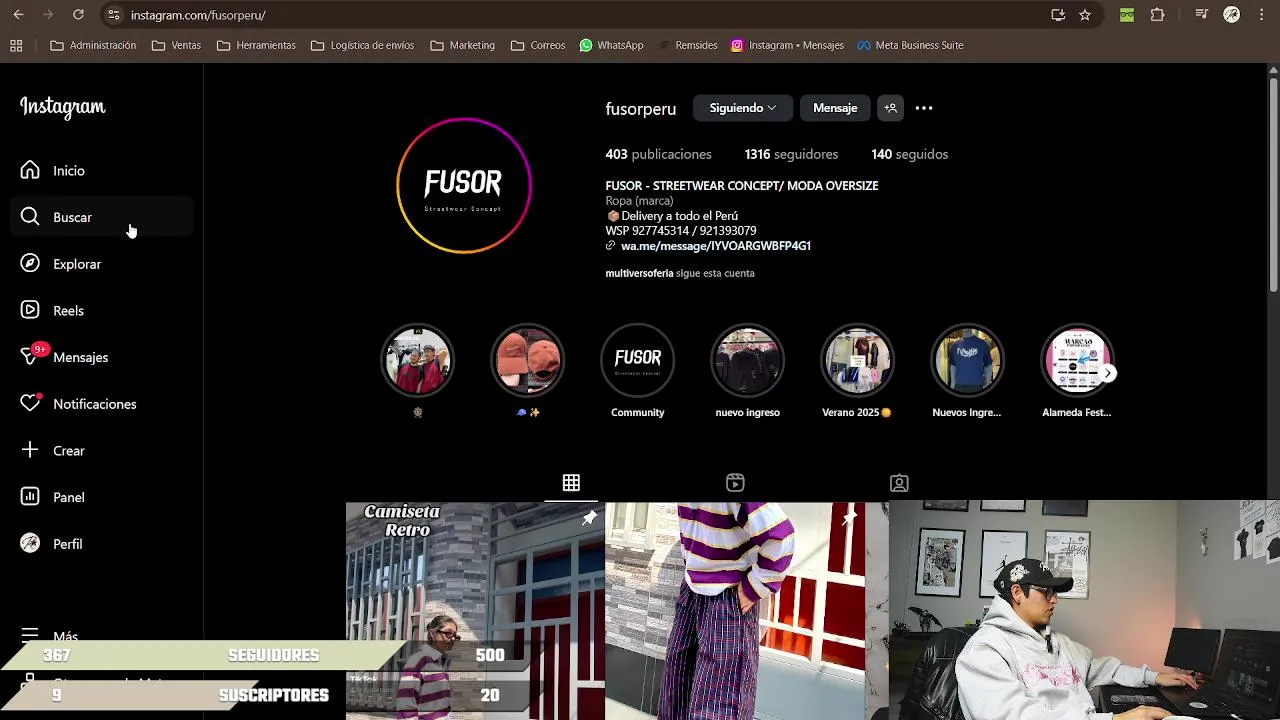Viewport: 1280px width, 720px height.
Task: Click the Mensaje button
Action: 835,108
